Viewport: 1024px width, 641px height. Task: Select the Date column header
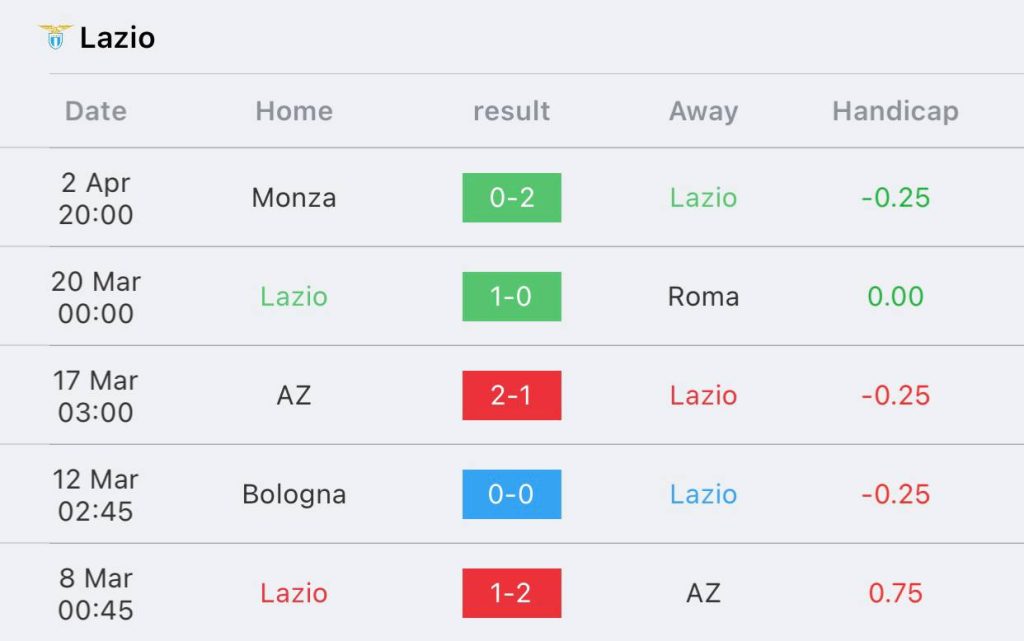(96, 111)
